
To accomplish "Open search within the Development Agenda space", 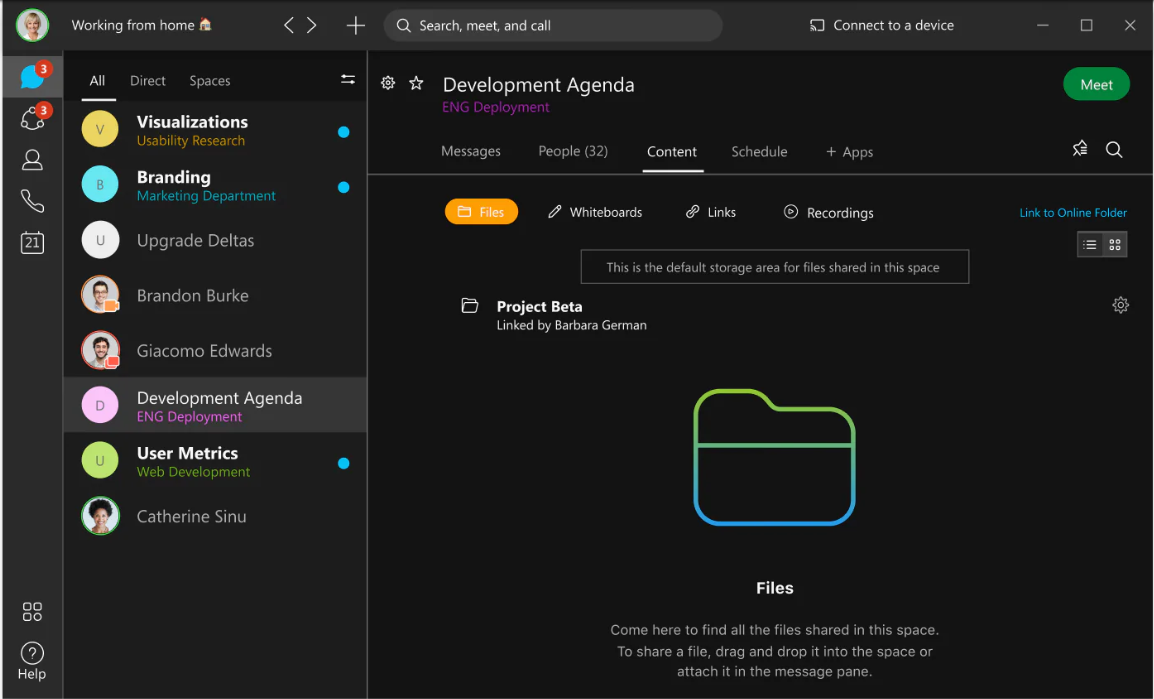I will (x=1114, y=150).
